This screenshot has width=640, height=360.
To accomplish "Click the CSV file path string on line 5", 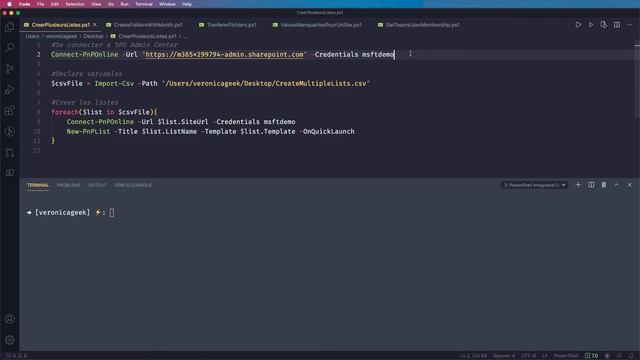I will [266, 83].
